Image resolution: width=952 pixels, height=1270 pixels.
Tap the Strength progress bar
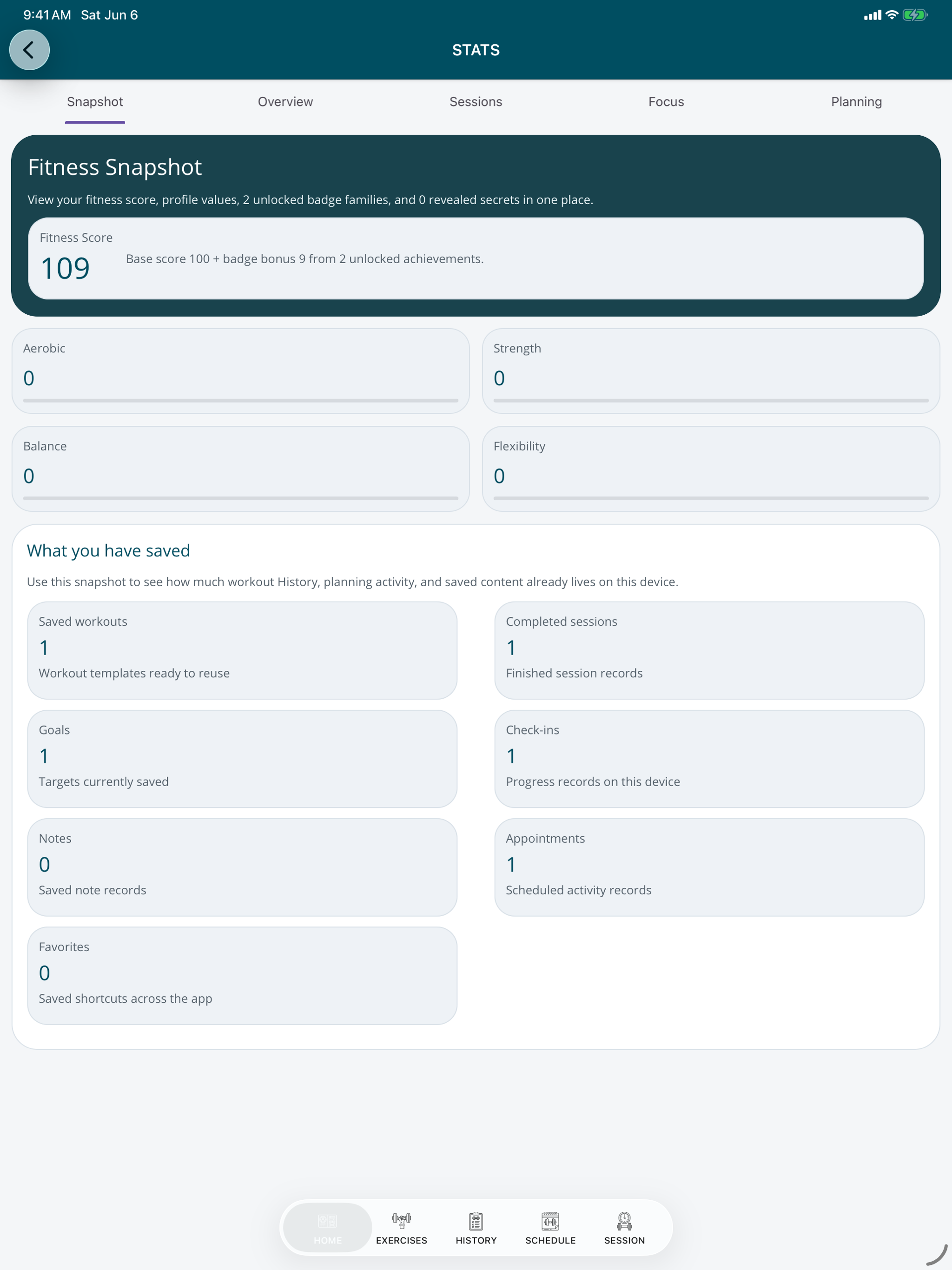click(711, 400)
